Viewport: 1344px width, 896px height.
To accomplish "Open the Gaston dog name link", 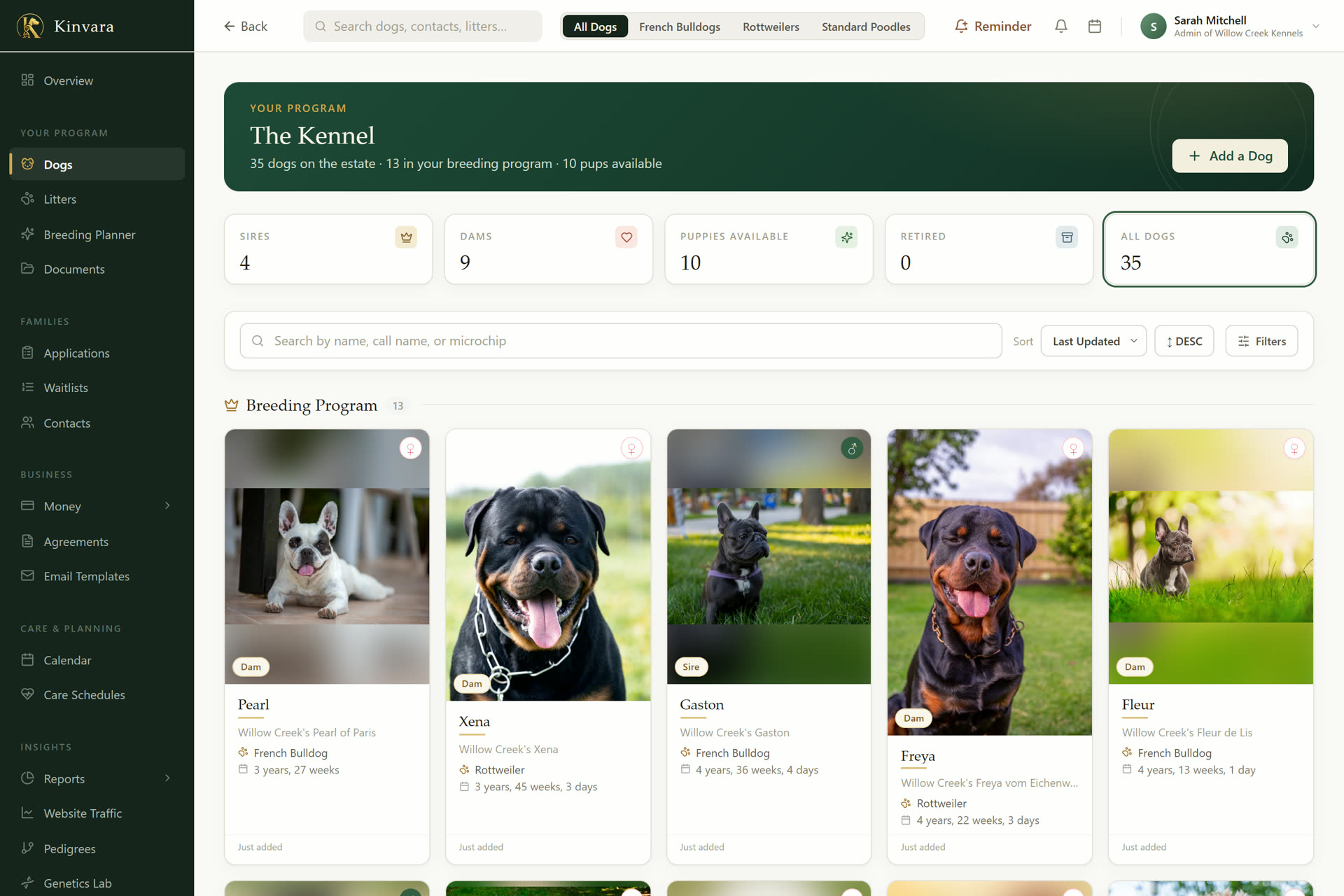I will [x=701, y=704].
